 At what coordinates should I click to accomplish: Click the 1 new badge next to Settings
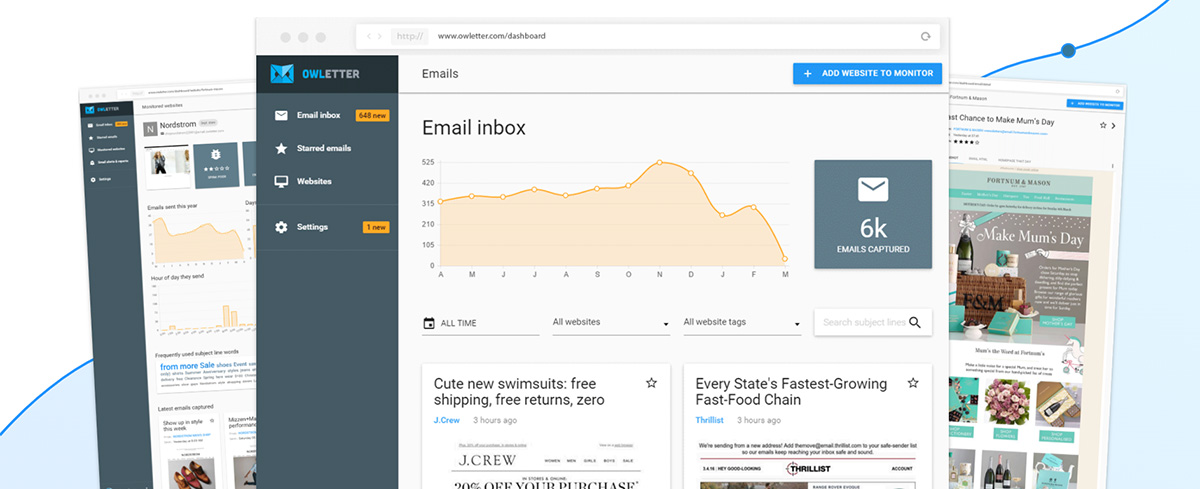pos(375,227)
